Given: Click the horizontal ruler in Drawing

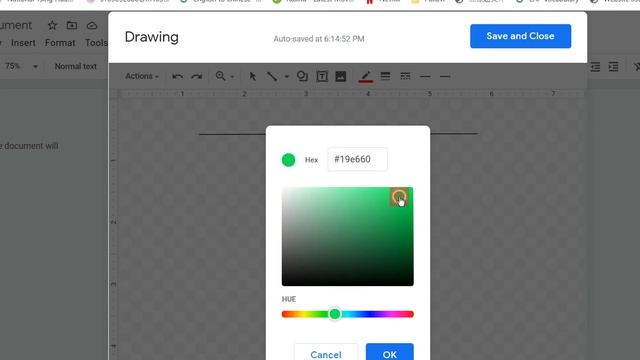Looking at the screenshot, I should pyautogui.click(x=351, y=94).
